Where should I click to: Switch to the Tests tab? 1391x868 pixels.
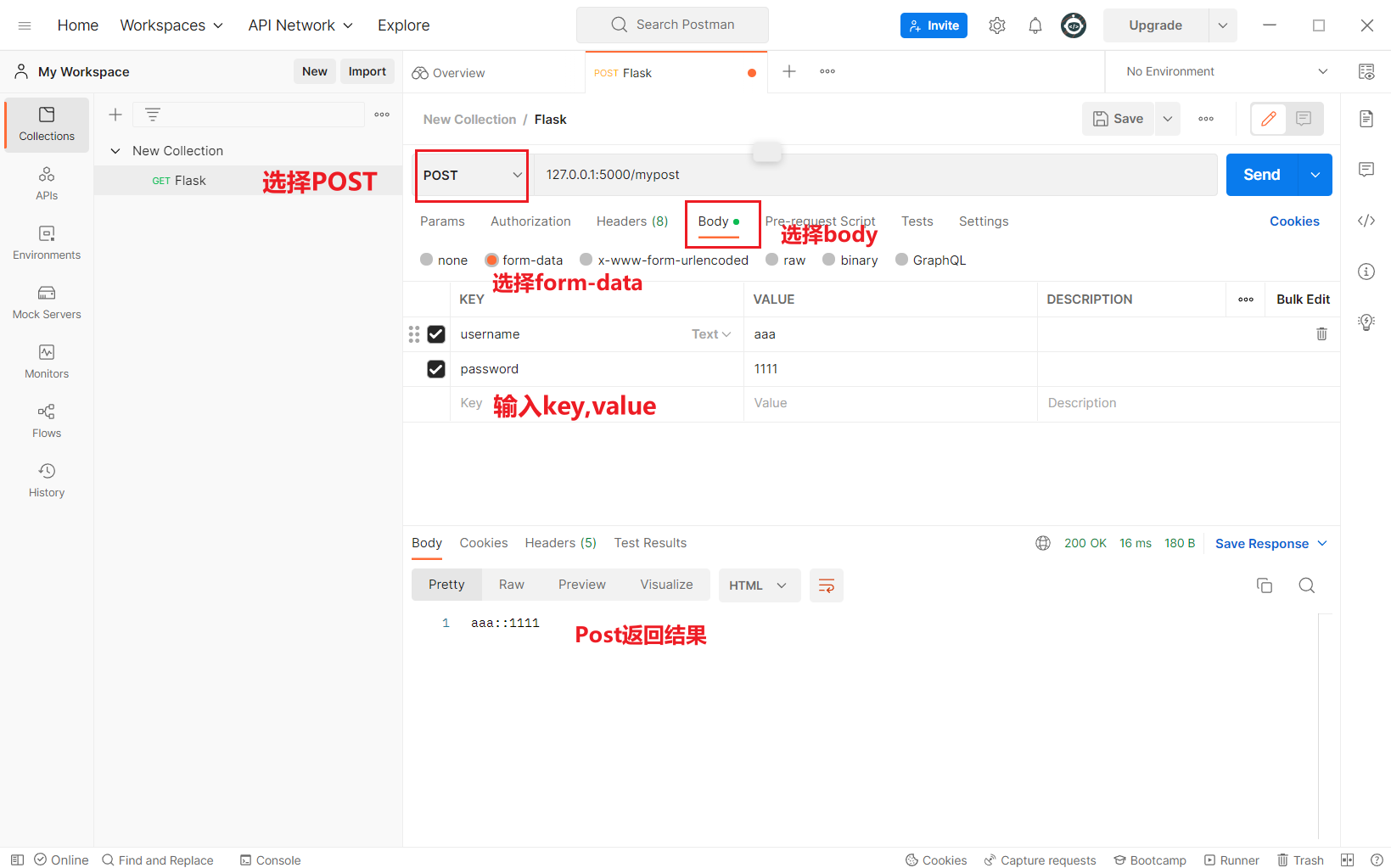[x=917, y=221]
